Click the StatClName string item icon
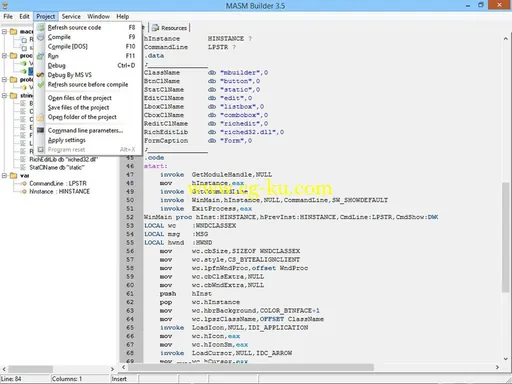This screenshot has width=512, height=384. pos(23,167)
